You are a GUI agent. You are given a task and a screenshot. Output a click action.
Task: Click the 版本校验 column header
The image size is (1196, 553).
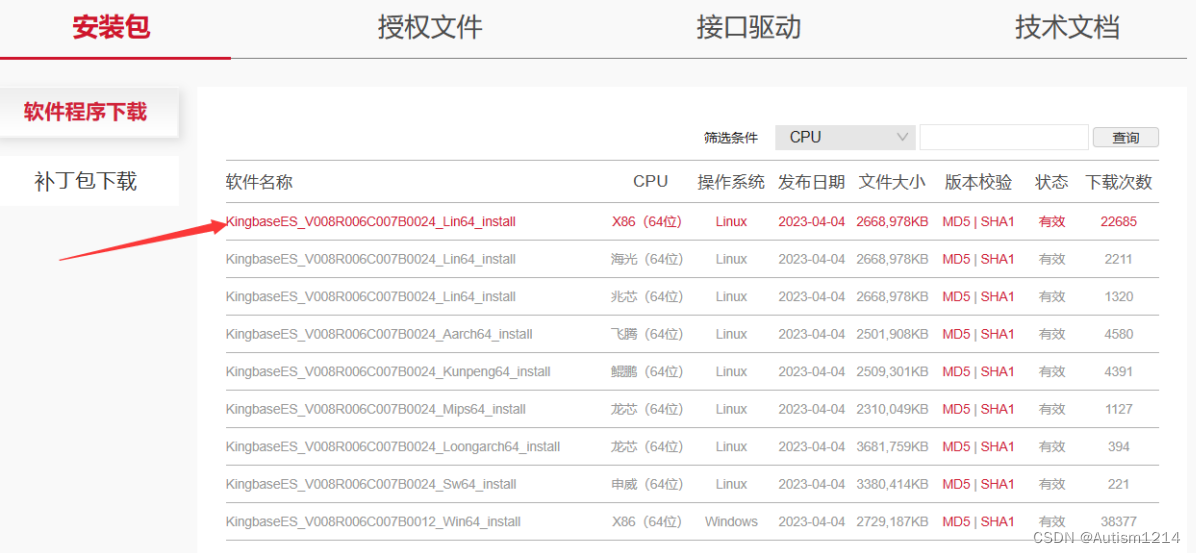click(x=979, y=182)
